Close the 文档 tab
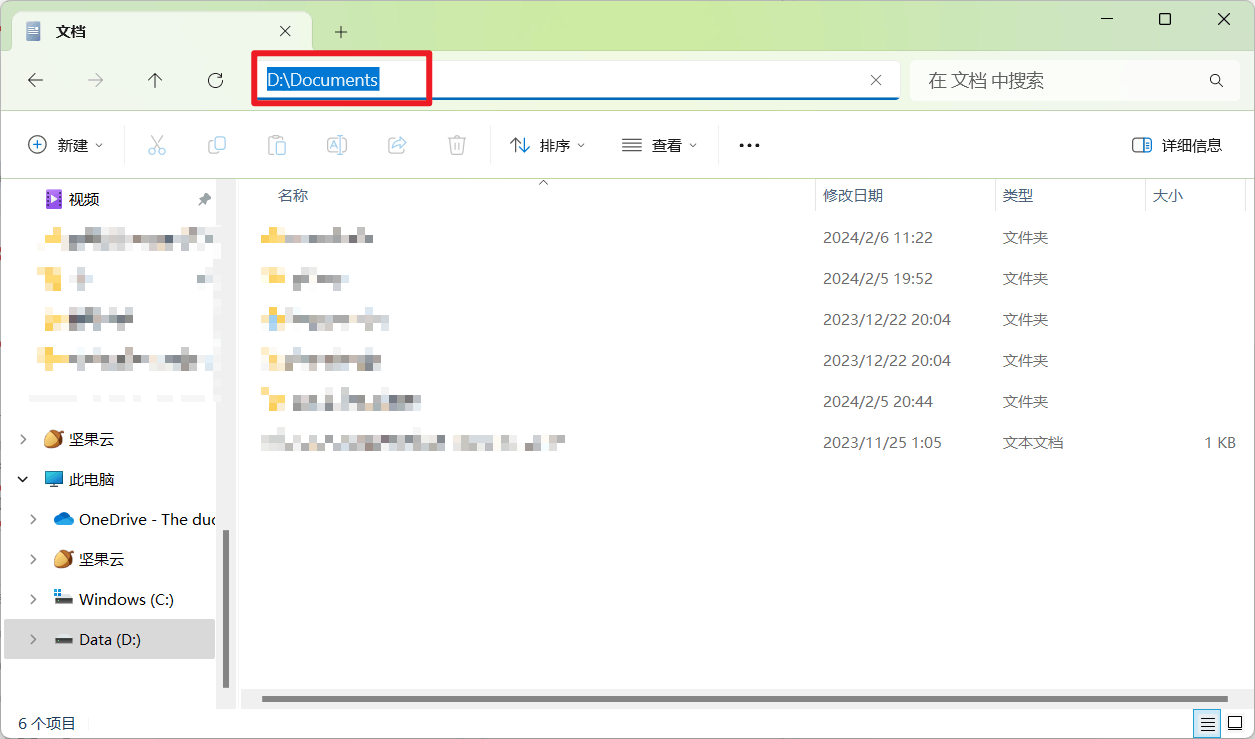The height and width of the screenshot is (739, 1255). click(285, 31)
